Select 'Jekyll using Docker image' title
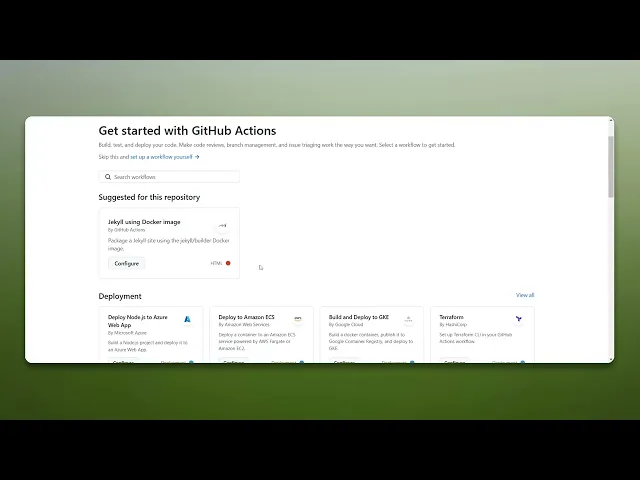The width and height of the screenshot is (640, 480). coord(144,222)
